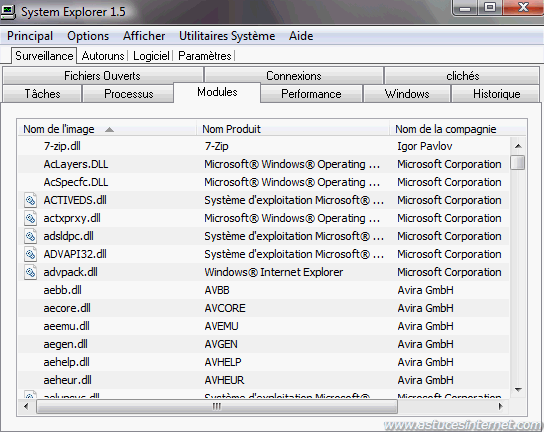Select the AcLayers.DLL row
This screenshot has width=544, height=432.
264,164
